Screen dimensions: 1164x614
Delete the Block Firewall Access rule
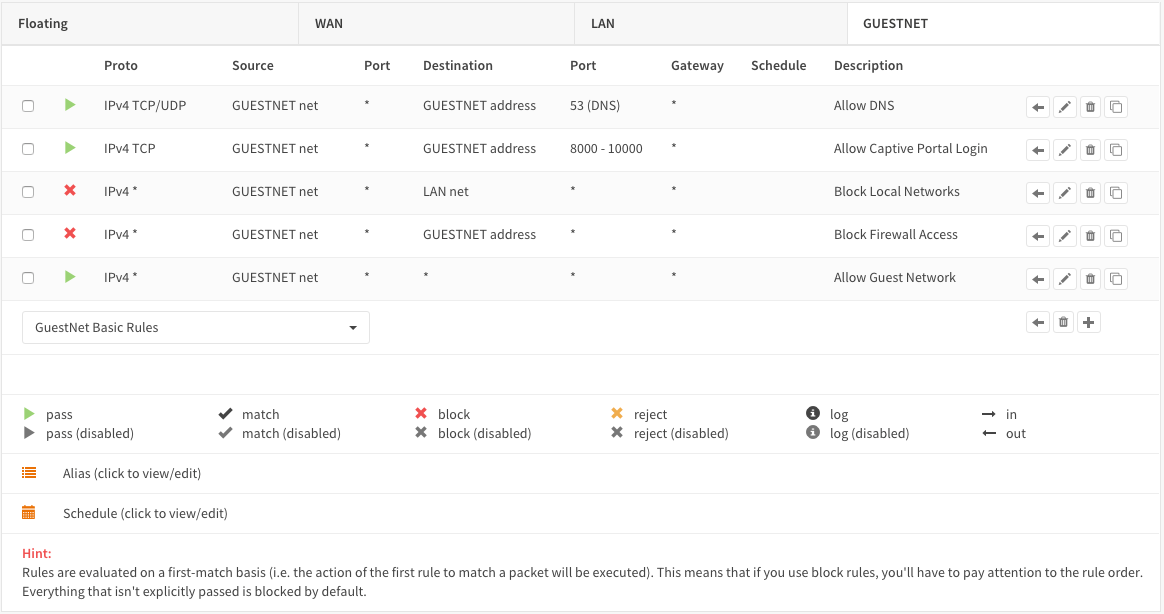(1090, 236)
